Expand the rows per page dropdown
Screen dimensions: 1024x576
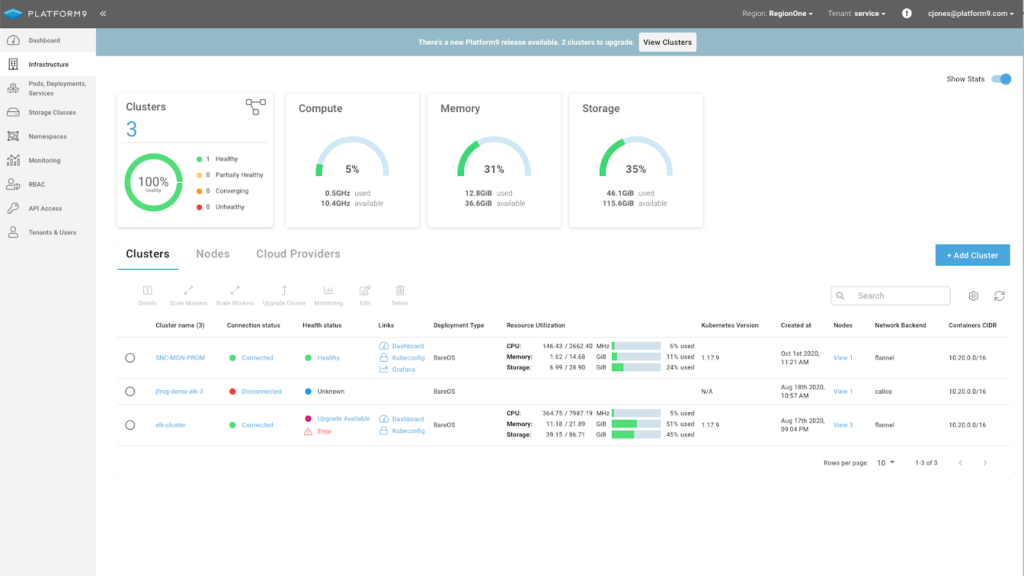coord(886,463)
